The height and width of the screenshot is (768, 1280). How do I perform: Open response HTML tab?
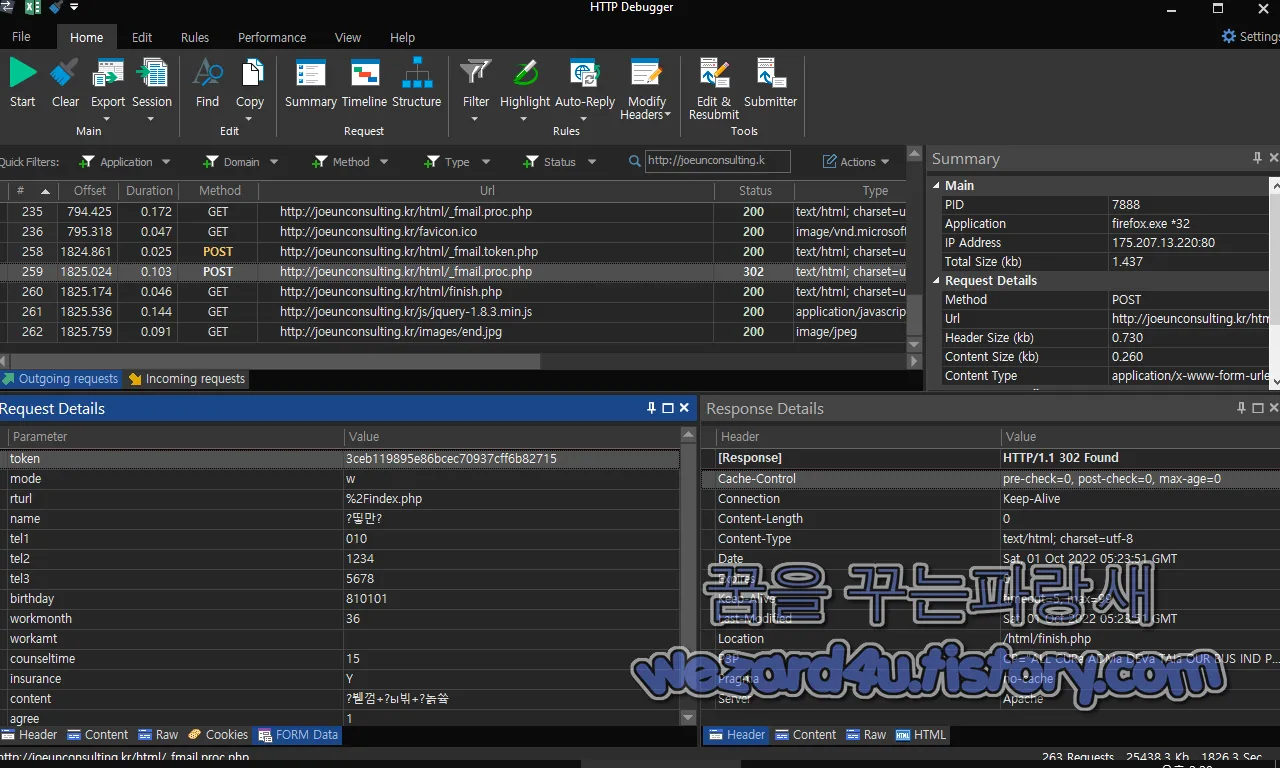[x=921, y=734]
